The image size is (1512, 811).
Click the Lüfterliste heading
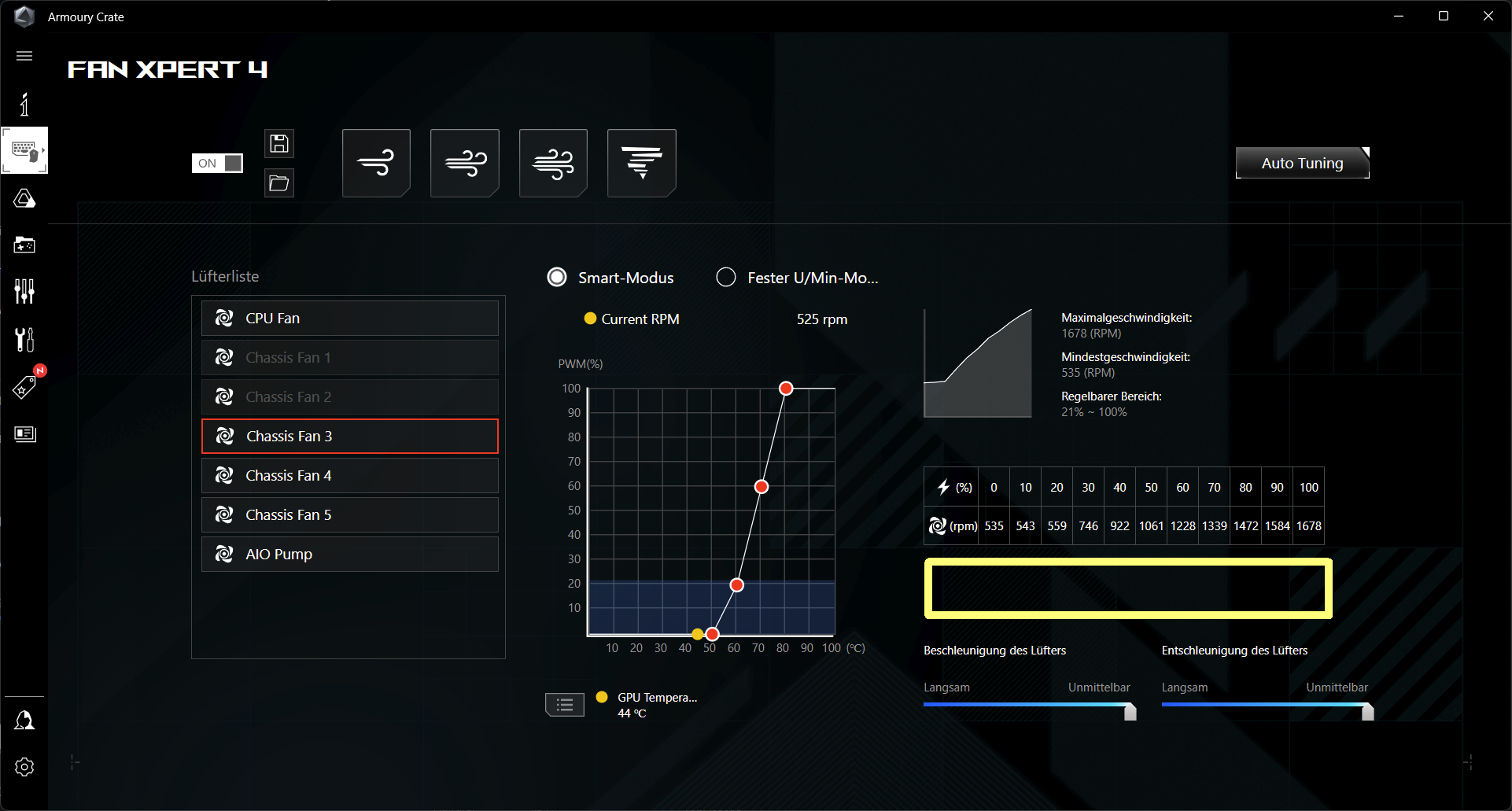(x=225, y=276)
